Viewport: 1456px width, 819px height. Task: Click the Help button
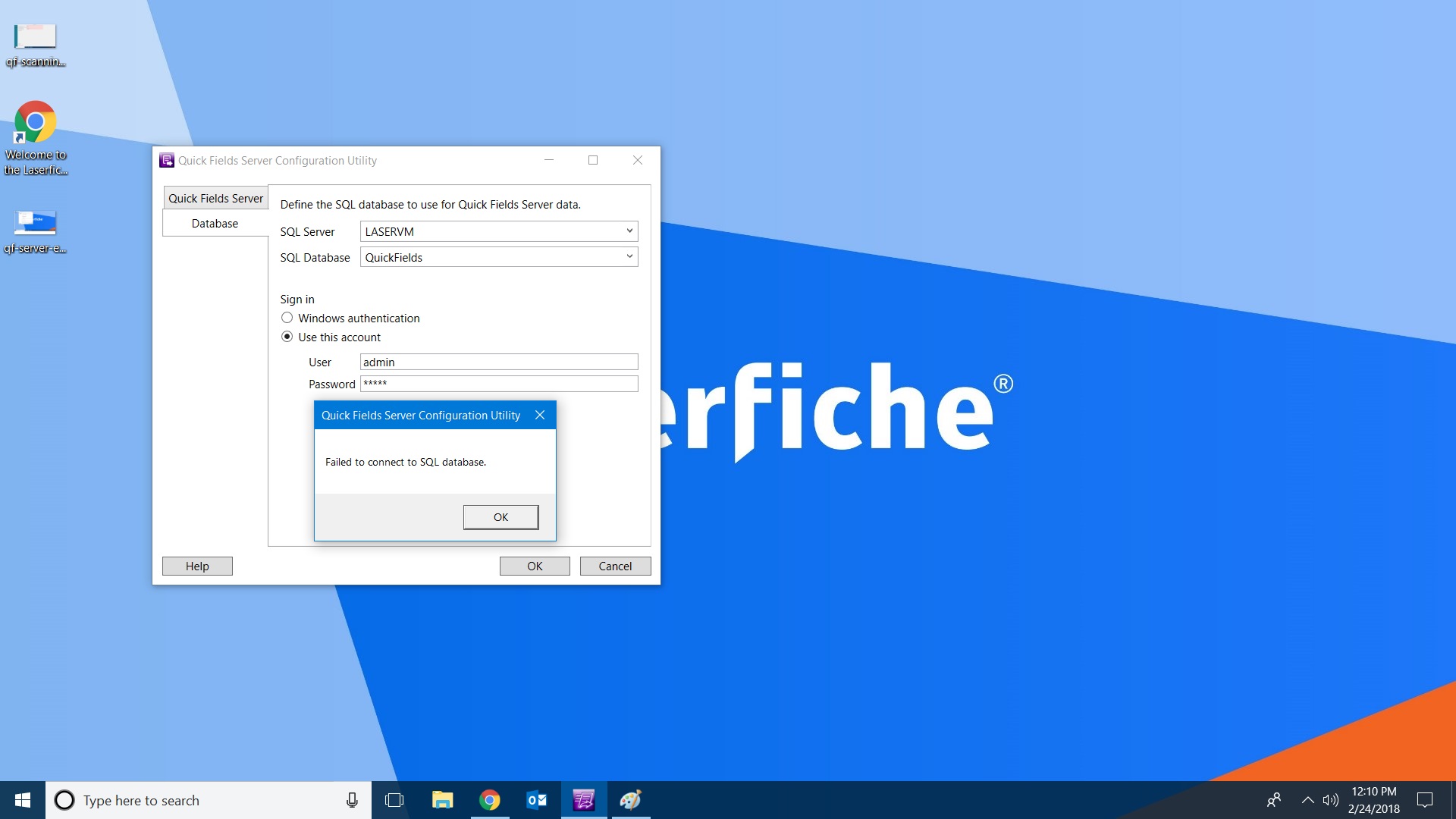[x=197, y=566]
